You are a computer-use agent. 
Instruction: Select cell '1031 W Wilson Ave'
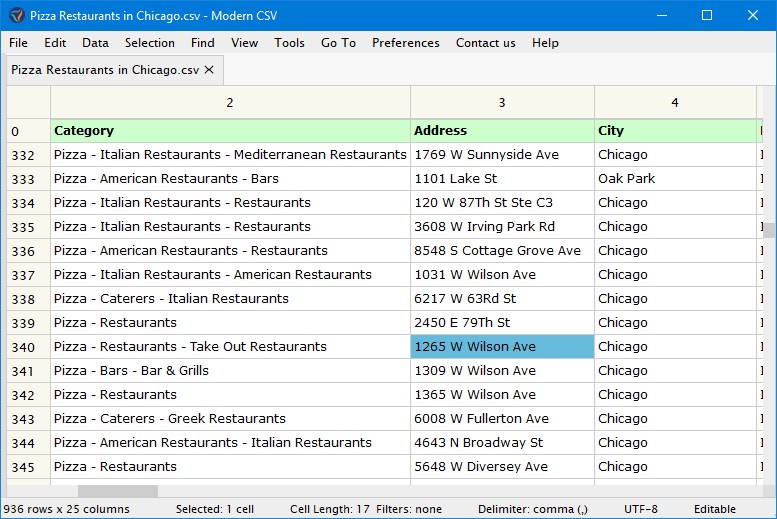[x=502, y=275]
